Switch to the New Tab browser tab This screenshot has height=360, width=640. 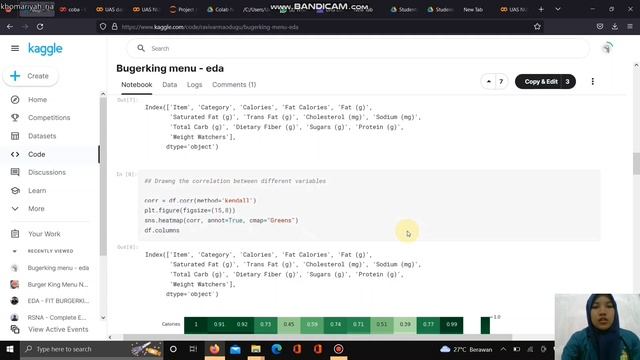coord(473,9)
